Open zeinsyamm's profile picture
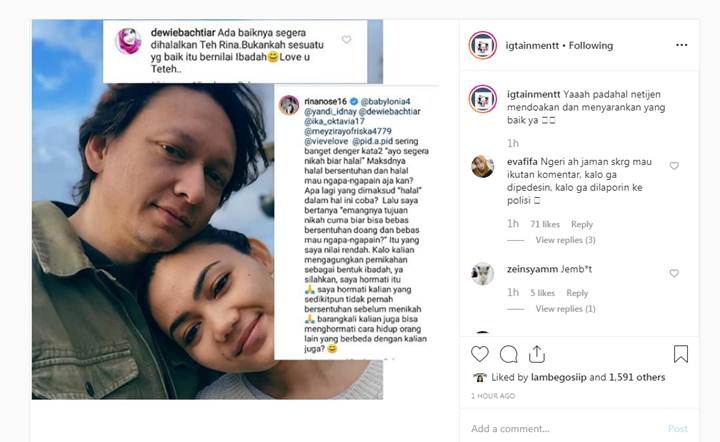 482,274
